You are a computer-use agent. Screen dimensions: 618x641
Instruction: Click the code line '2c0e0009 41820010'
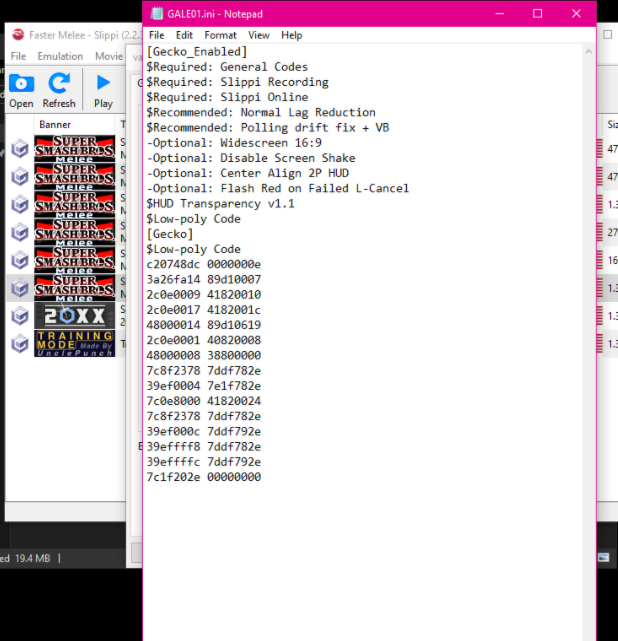click(x=204, y=295)
